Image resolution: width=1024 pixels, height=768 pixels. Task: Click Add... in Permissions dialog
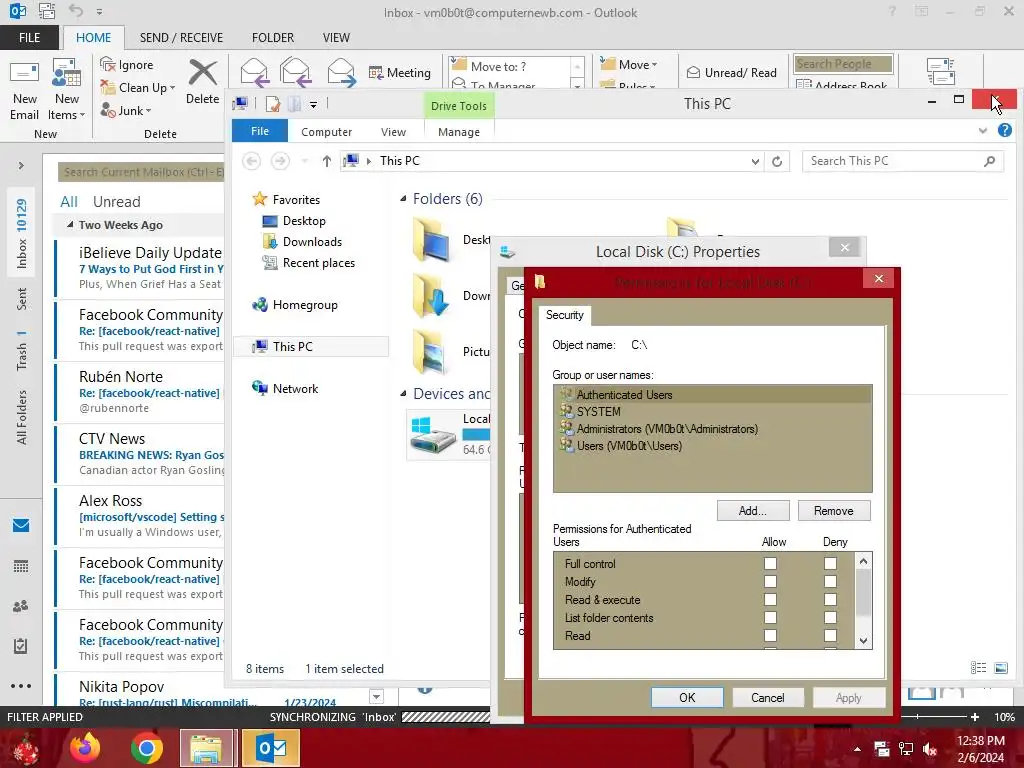tap(752, 511)
